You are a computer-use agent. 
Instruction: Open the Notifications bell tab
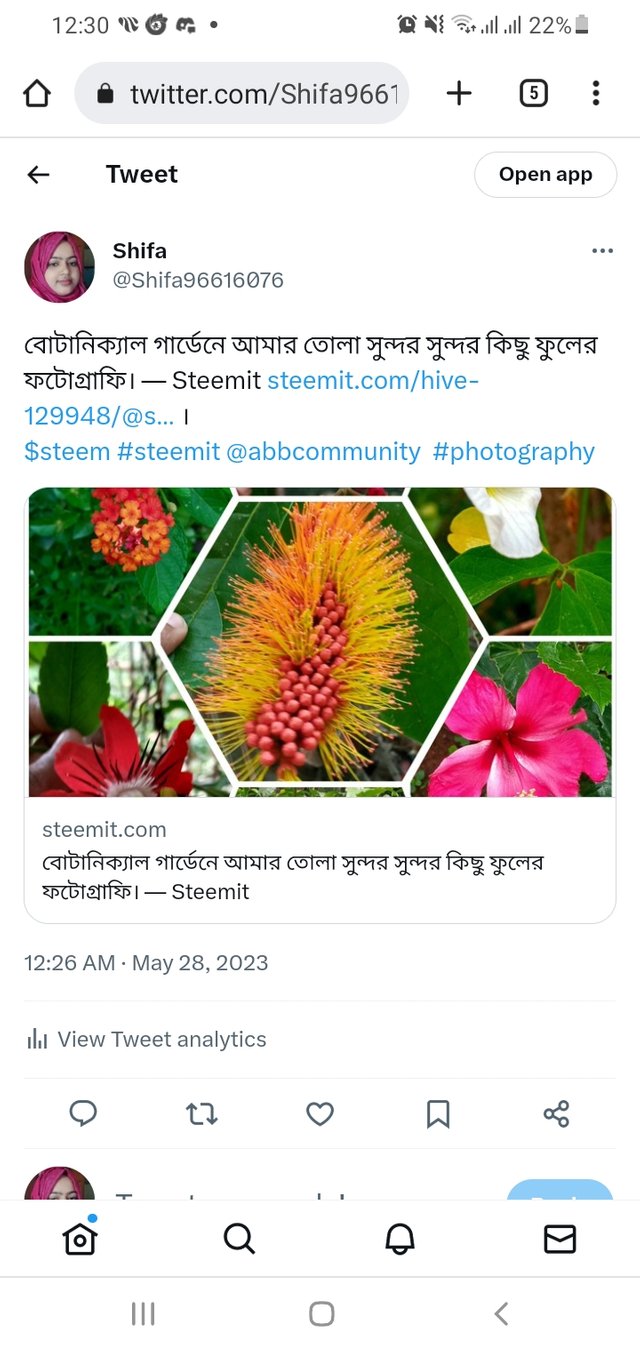[399, 1239]
